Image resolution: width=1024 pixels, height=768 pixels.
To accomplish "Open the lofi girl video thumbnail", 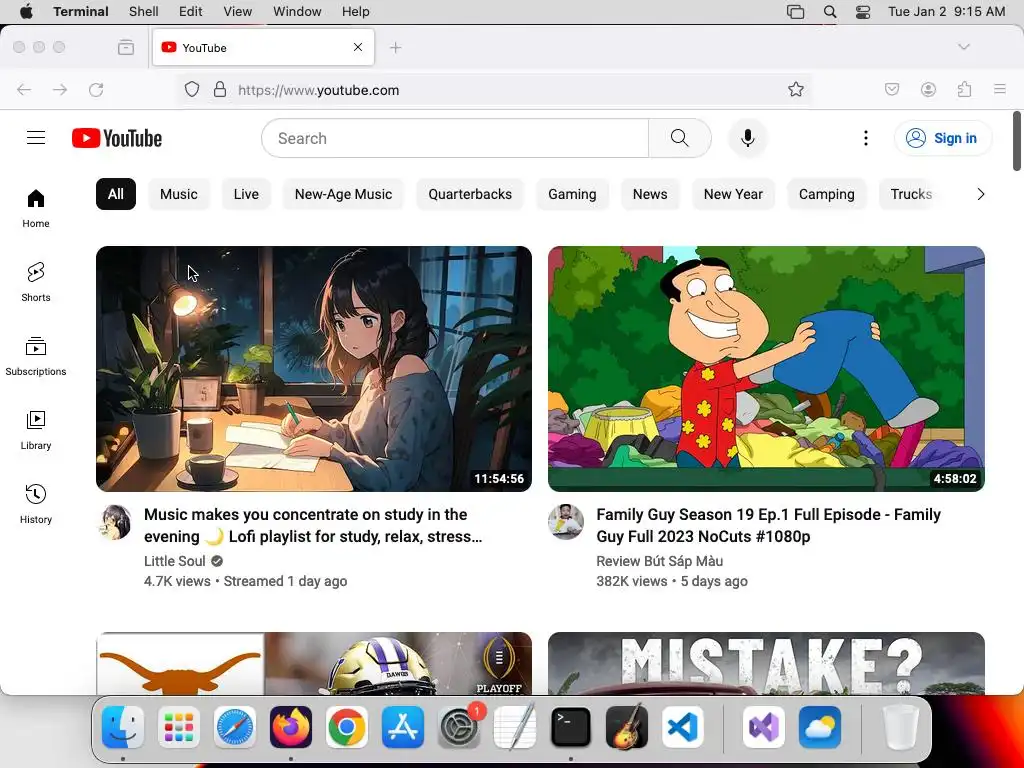I will 314,369.
